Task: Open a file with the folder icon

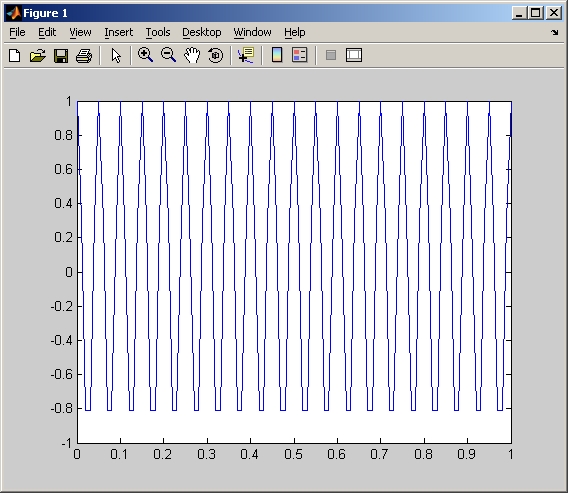Action: tap(38, 56)
